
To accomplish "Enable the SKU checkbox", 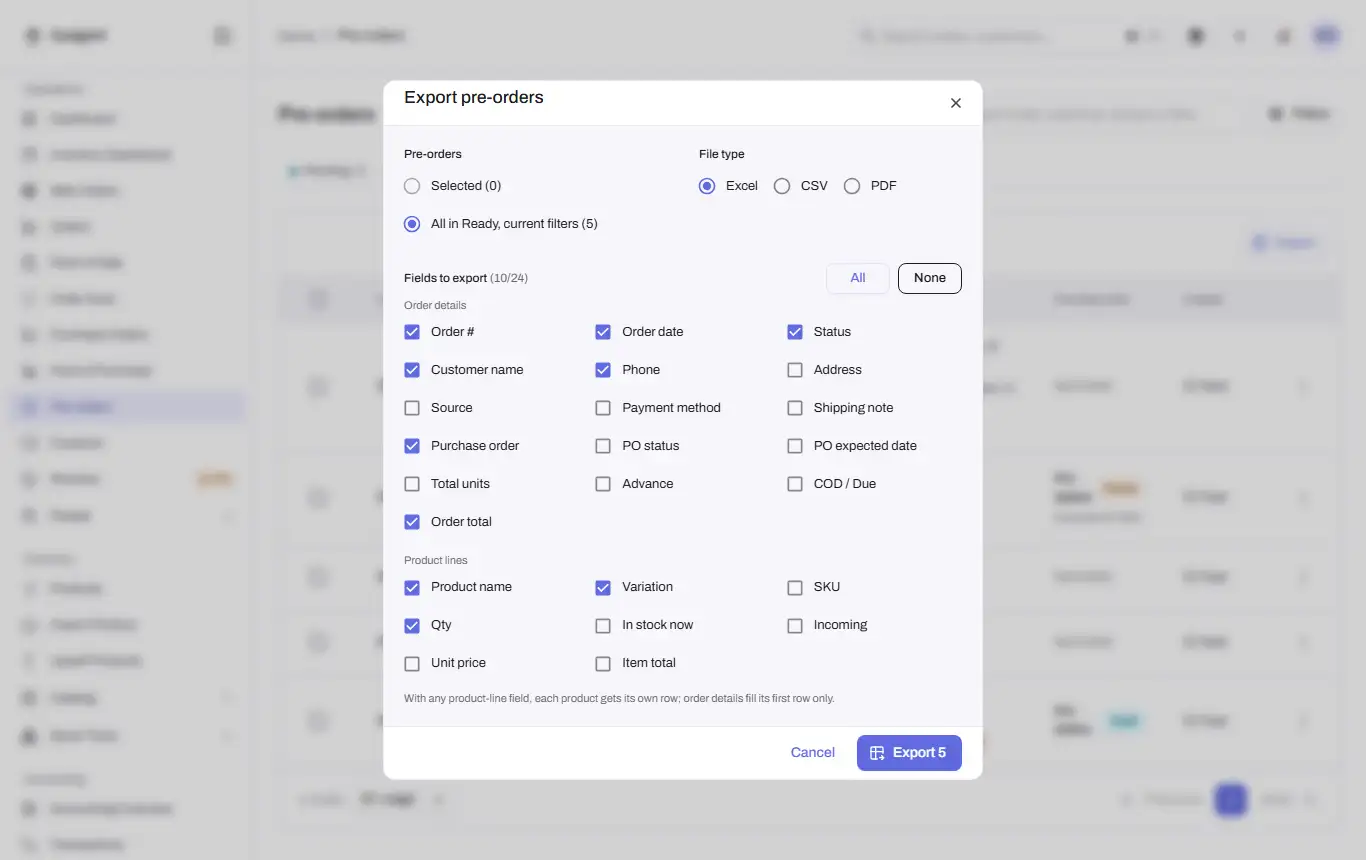I will 795,587.
